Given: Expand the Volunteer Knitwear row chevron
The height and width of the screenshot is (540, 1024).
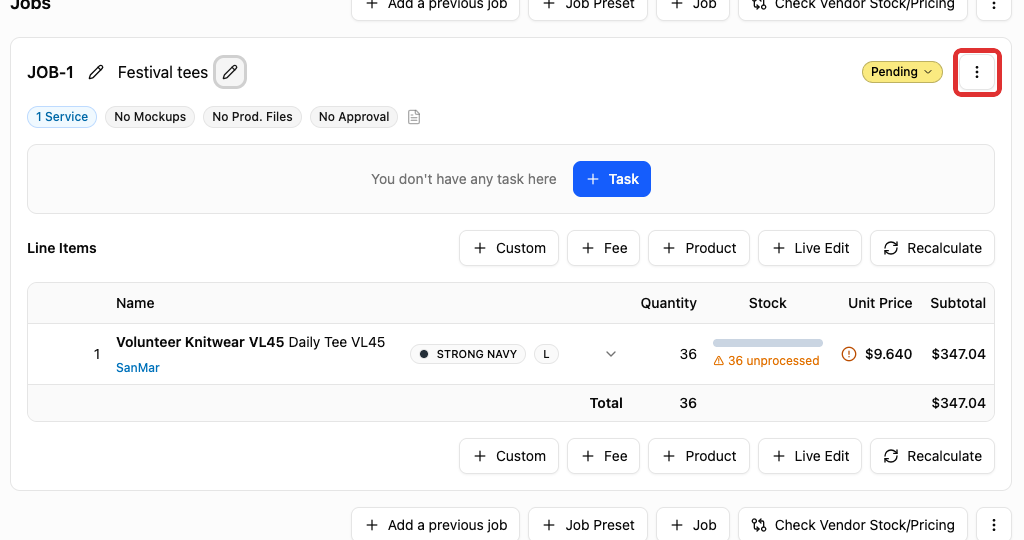Looking at the screenshot, I should click(x=611, y=354).
